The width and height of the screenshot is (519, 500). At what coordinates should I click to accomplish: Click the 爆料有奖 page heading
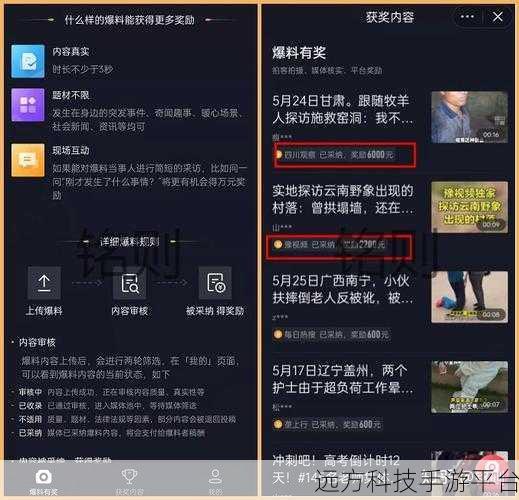pyautogui.click(x=299, y=53)
